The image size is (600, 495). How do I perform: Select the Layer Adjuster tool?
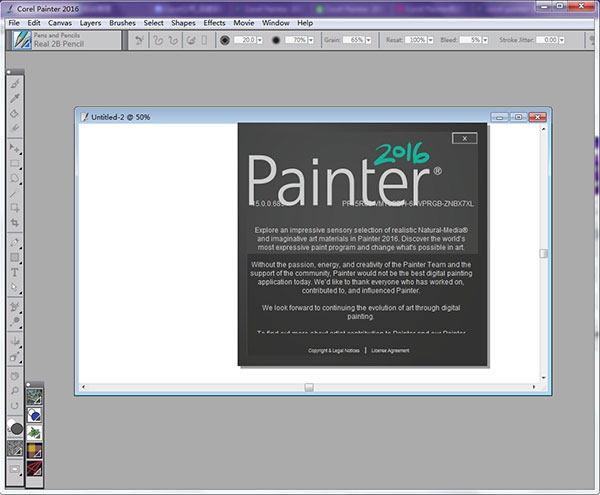tap(15, 148)
